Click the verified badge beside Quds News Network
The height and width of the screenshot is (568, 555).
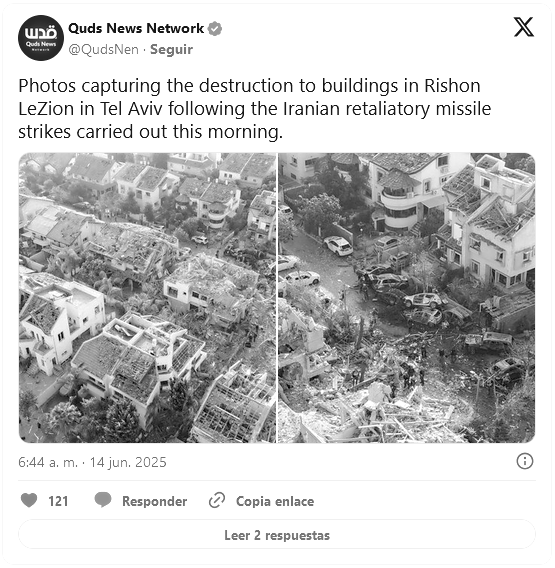pos(215,29)
